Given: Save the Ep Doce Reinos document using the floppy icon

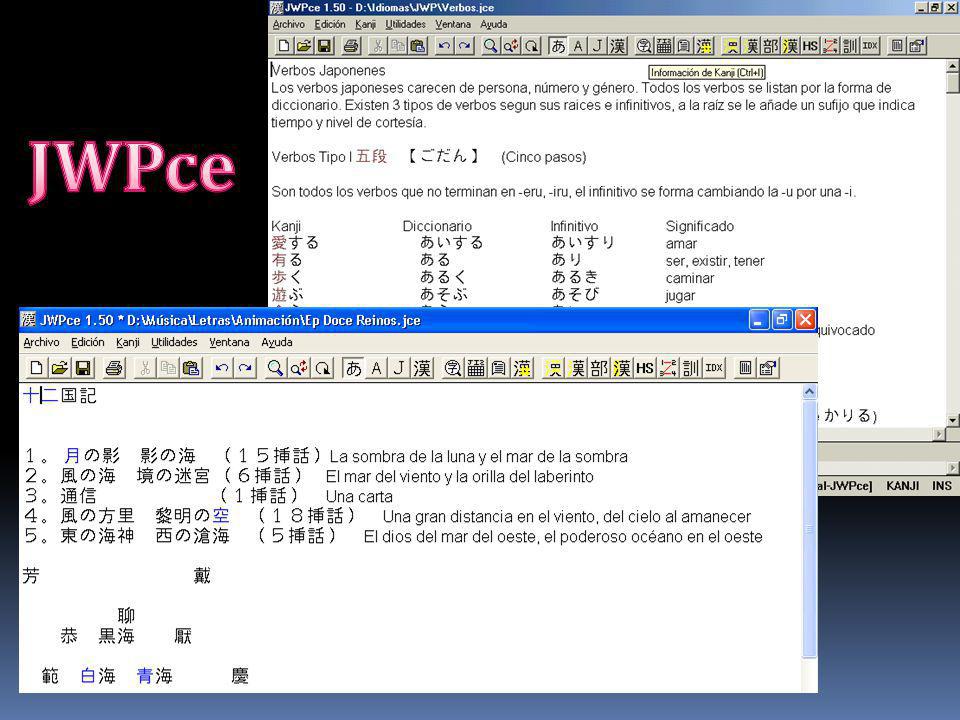Looking at the screenshot, I should tap(83, 368).
